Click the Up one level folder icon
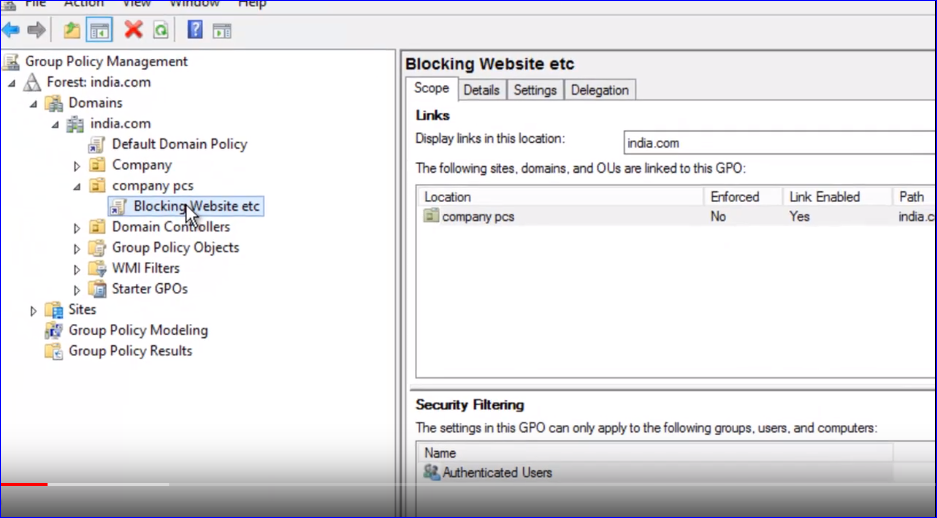Image resolution: width=937 pixels, height=518 pixels. pyautogui.click(x=72, y=30)
